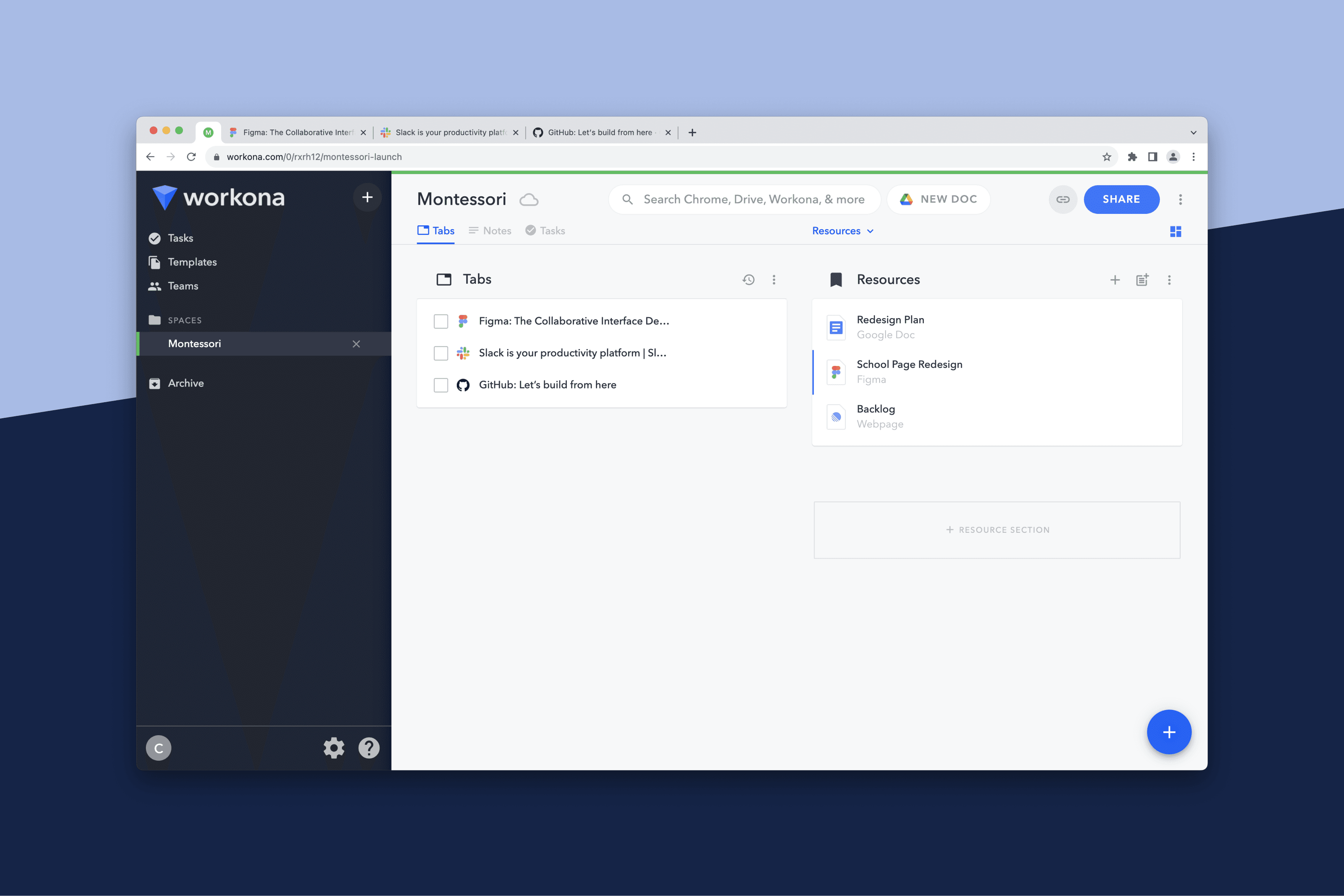Add a new resource with the plus icon
Screen dimensions: 1344x896
tap(1115, 280)
